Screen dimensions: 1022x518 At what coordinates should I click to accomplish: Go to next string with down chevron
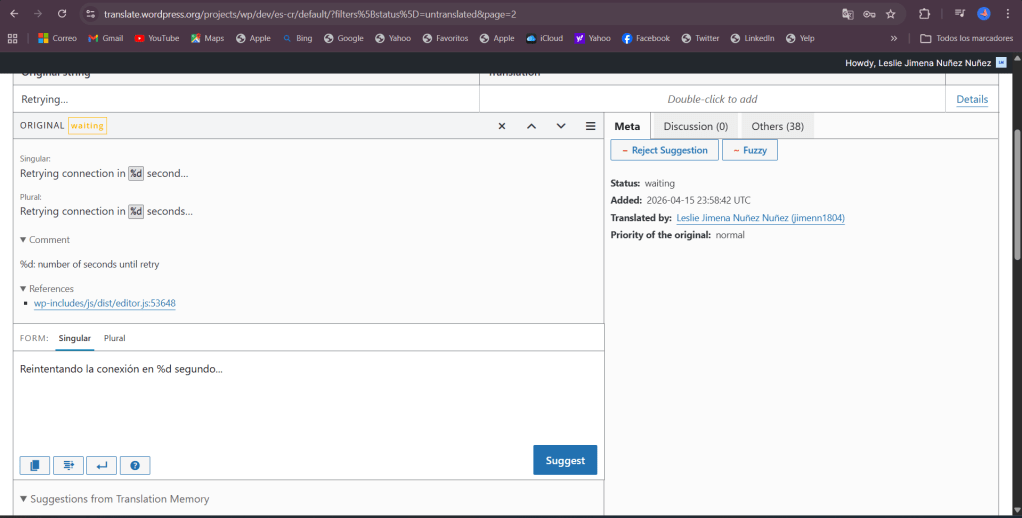tap(561, 126)
